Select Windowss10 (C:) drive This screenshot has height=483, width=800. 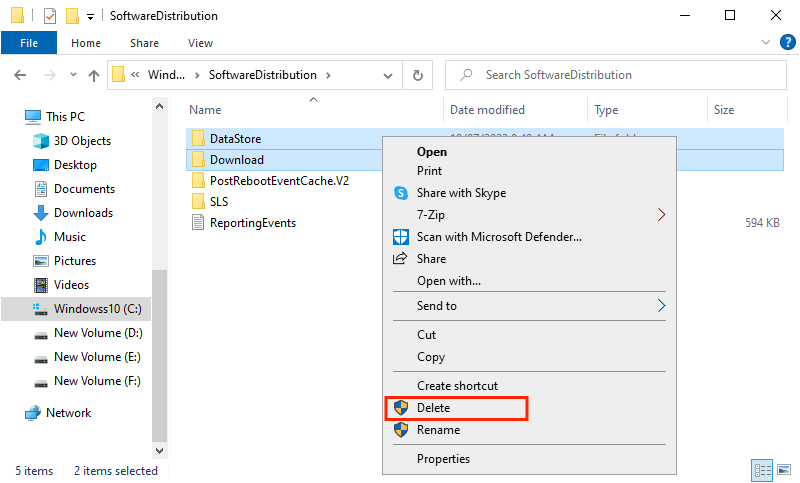(x=77, y=309)
